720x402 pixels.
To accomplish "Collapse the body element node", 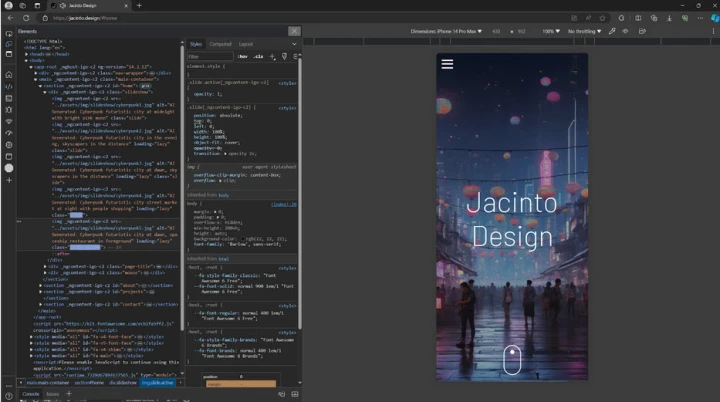I will point(27,61).
